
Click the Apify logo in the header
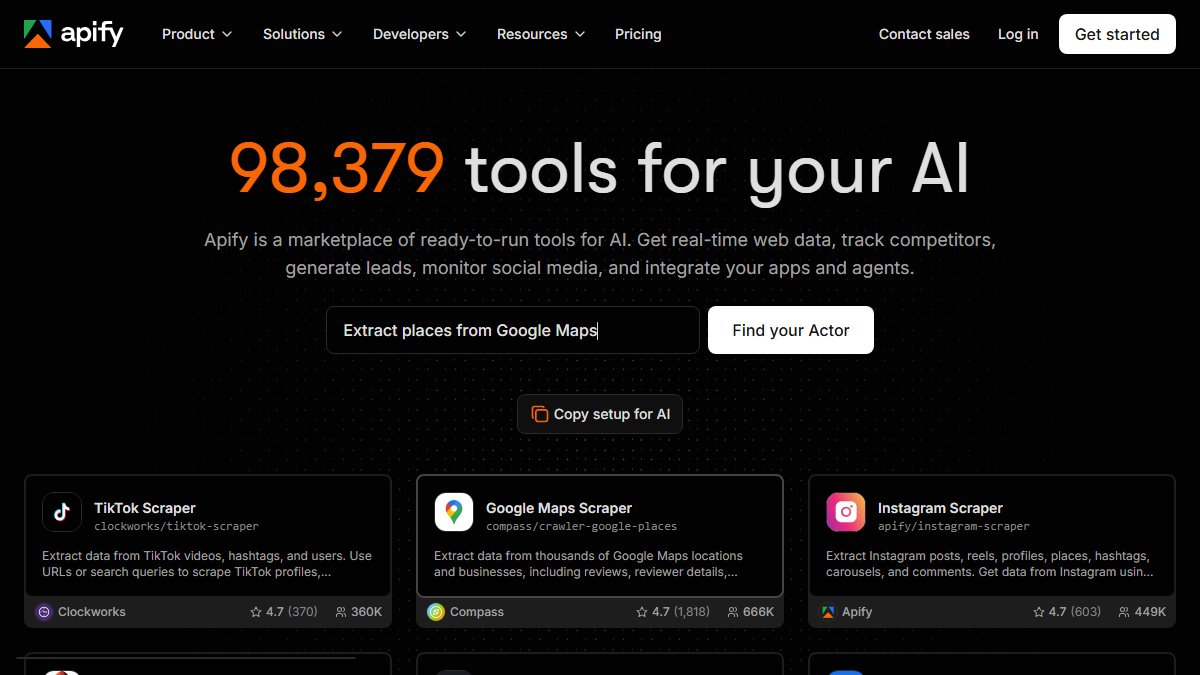(x=74, y=34)
